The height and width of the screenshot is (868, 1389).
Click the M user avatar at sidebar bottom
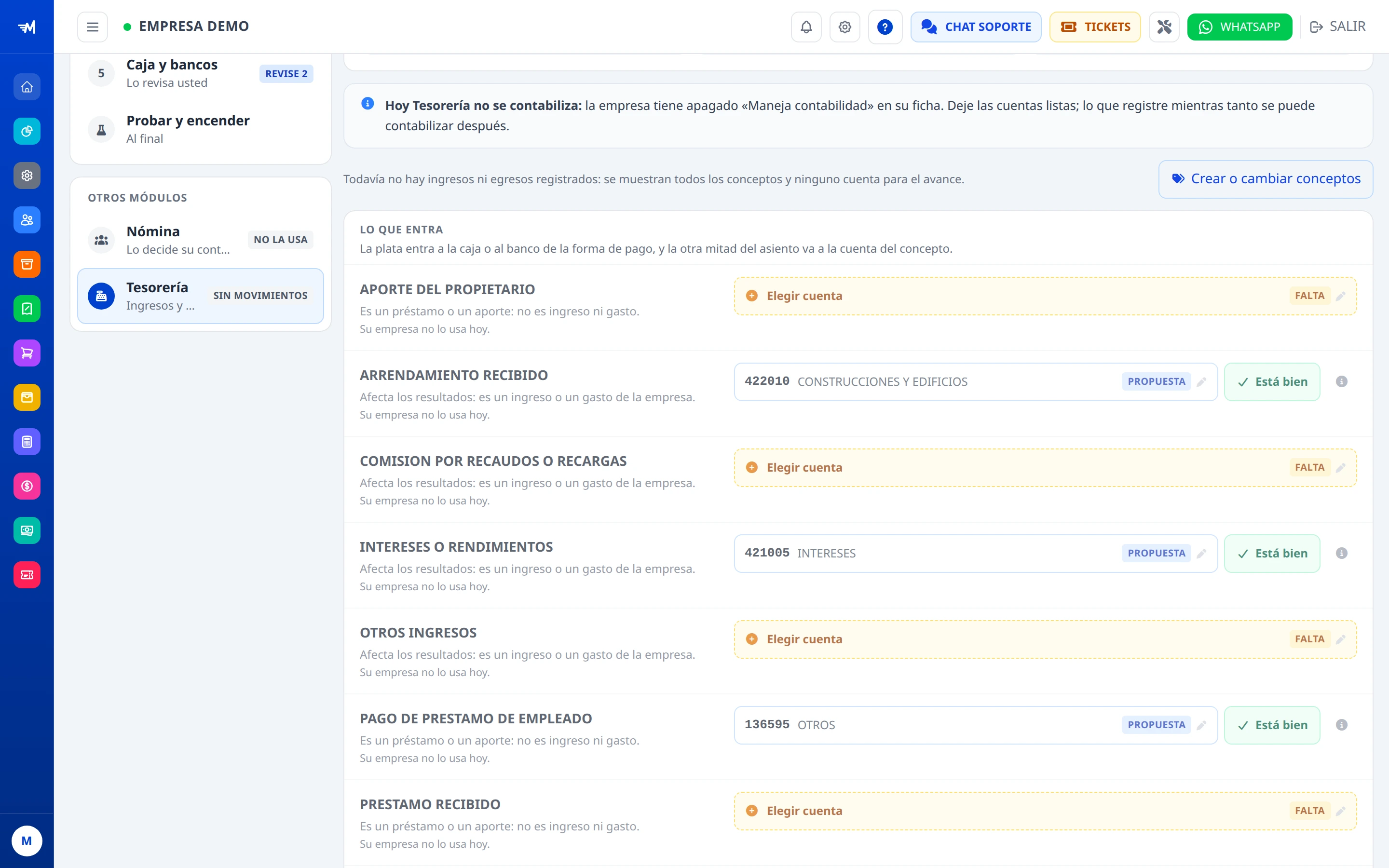pos(27,841)
